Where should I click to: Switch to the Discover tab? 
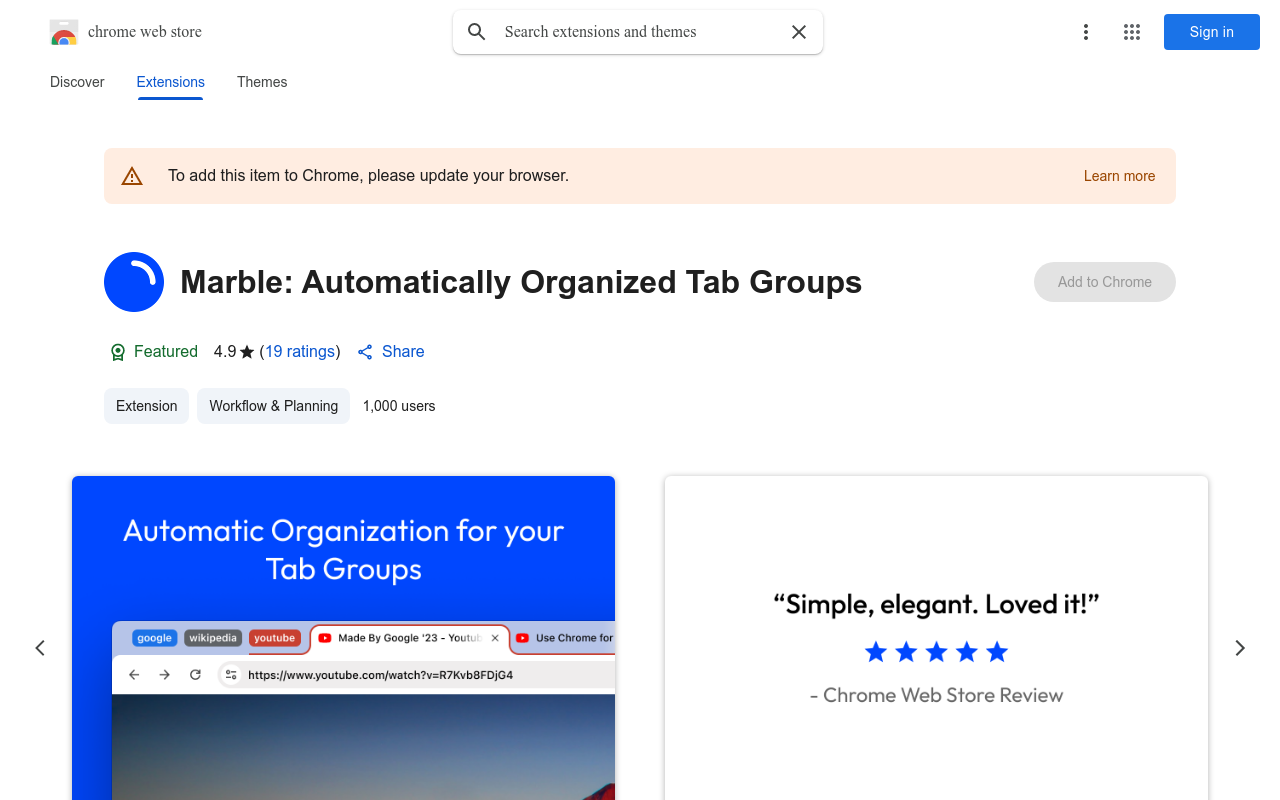[x=77, y=82]
